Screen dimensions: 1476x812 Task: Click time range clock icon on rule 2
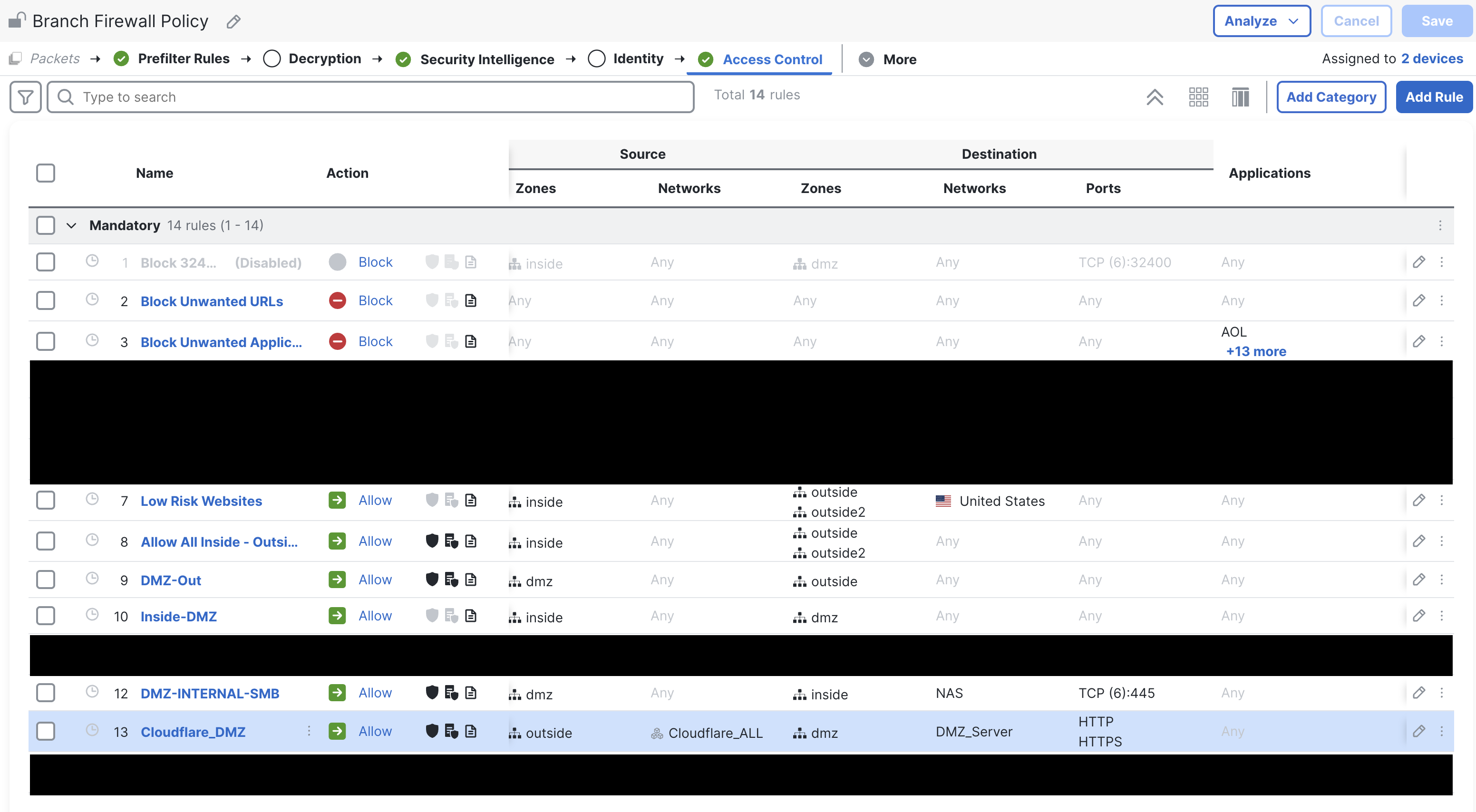[x=92, y=300]
